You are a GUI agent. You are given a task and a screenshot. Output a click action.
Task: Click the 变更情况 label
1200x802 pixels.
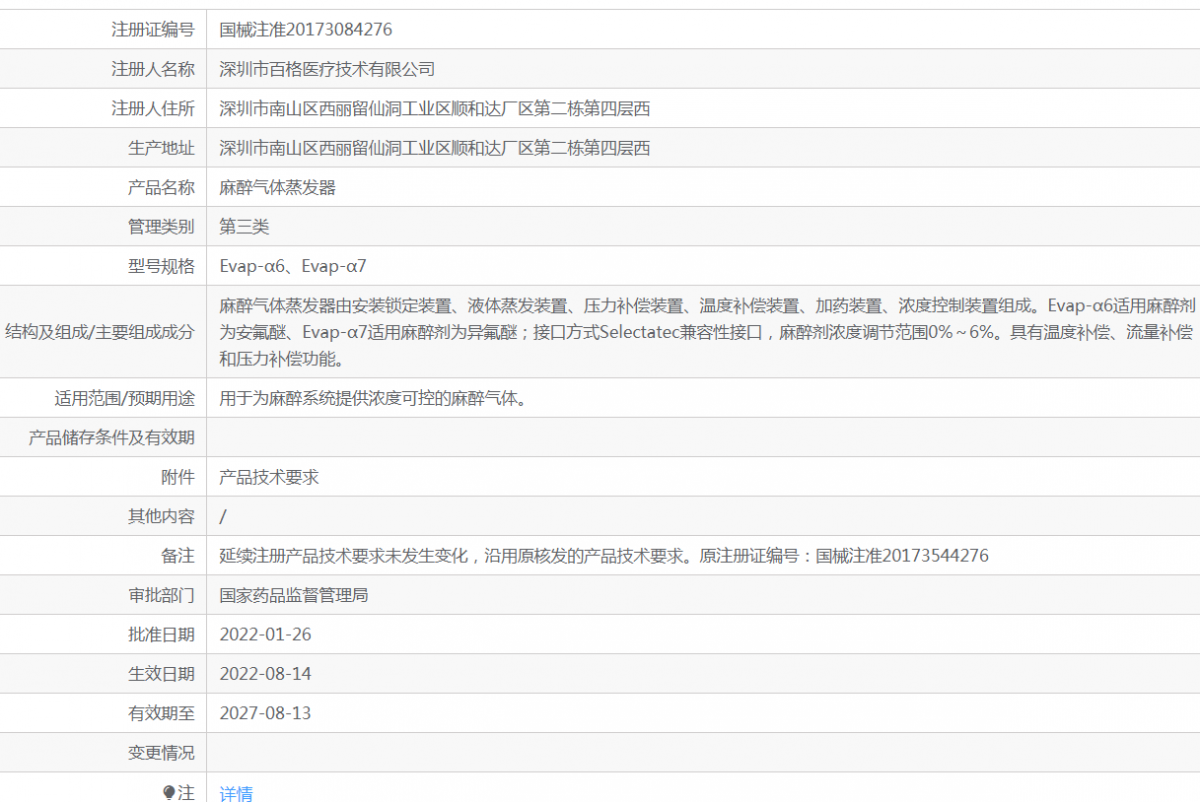161,752
